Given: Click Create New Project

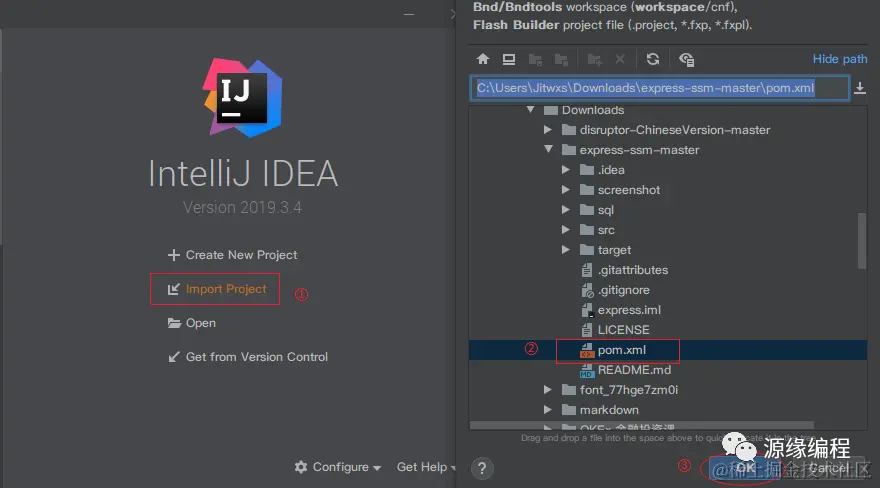Looking at the screenshot, I should click(232, 255).
